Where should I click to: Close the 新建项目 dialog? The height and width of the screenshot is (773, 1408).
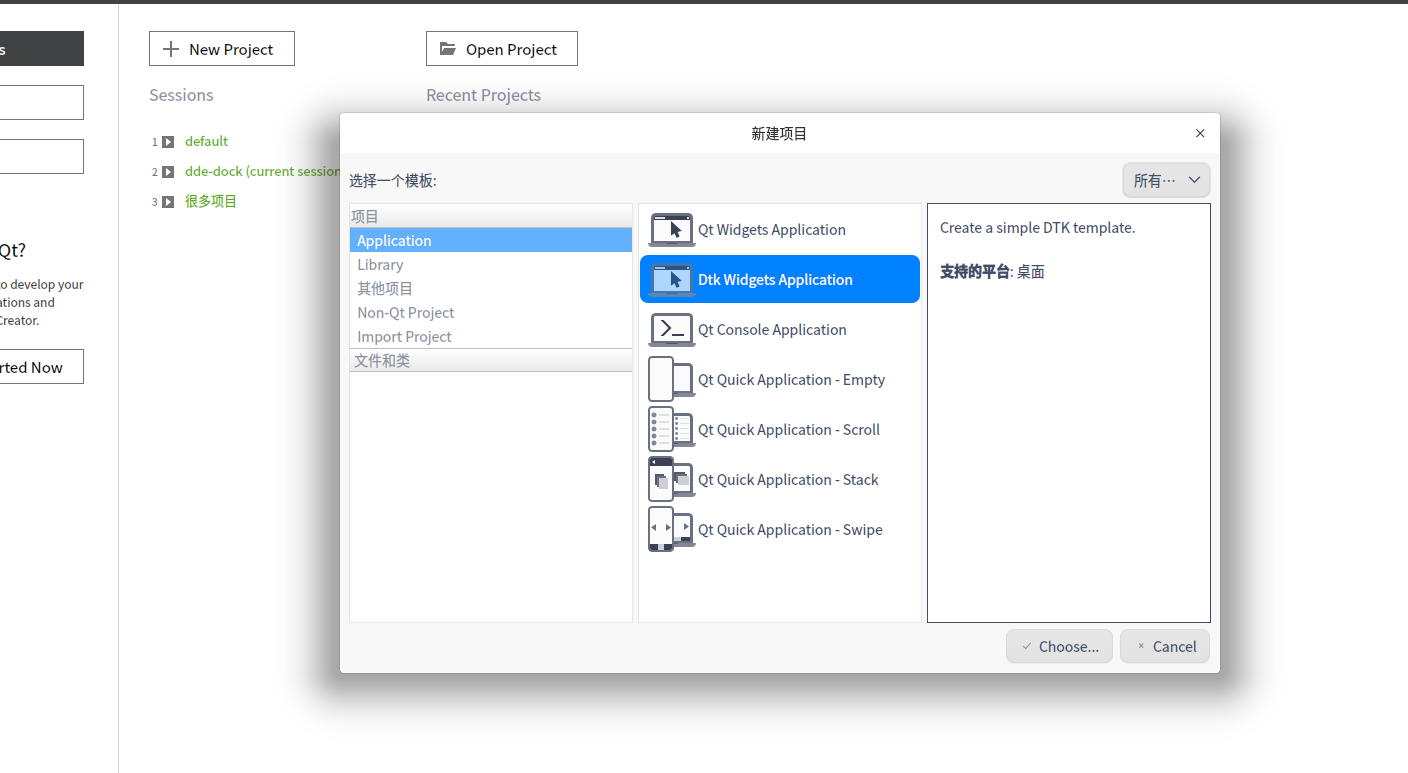tap(1200, 133)
